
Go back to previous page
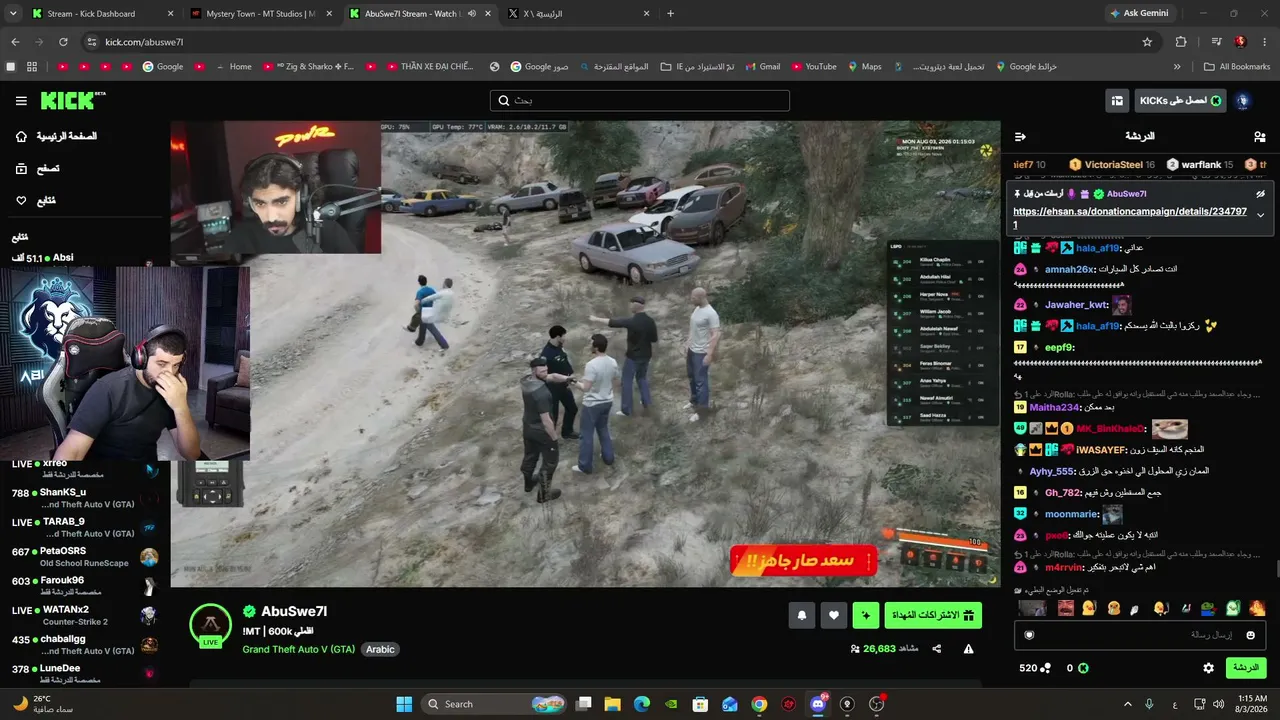click(x=15, y=42)
